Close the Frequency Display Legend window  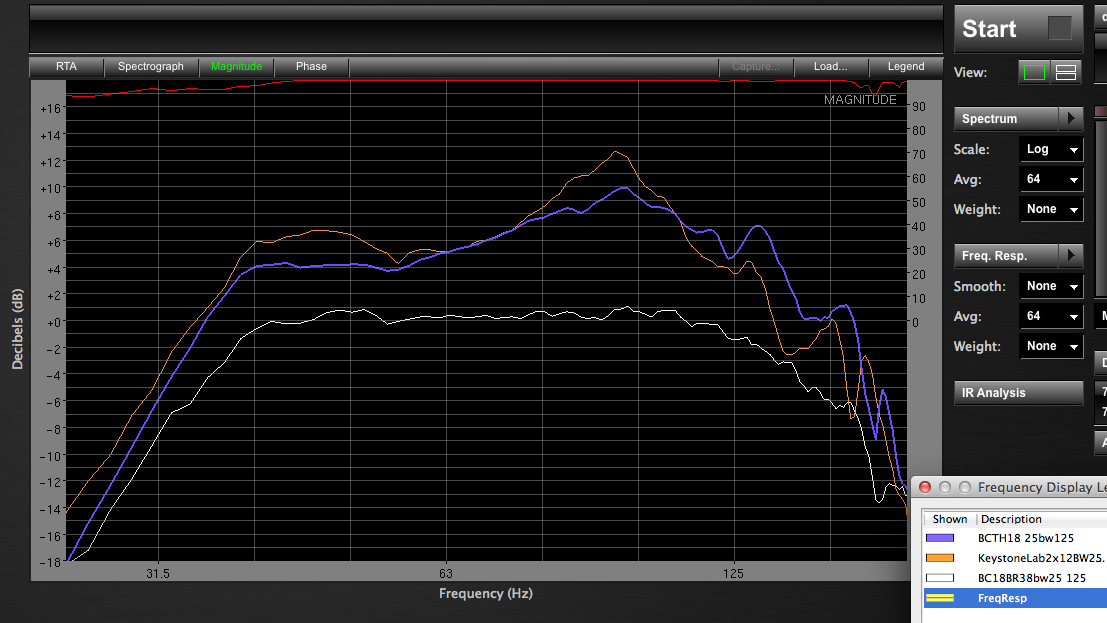pos(925,487)
